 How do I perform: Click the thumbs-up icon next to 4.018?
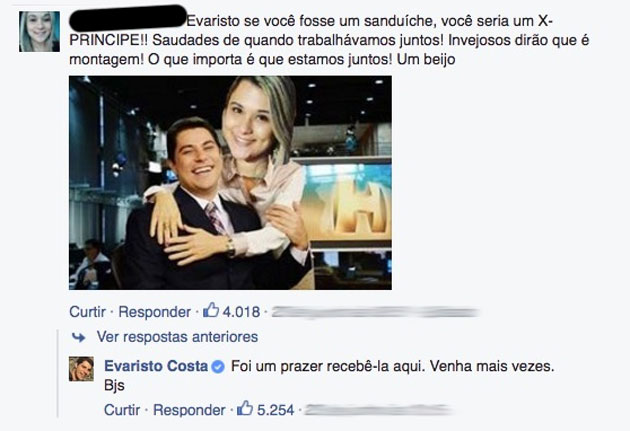click(x=211, y=310)
